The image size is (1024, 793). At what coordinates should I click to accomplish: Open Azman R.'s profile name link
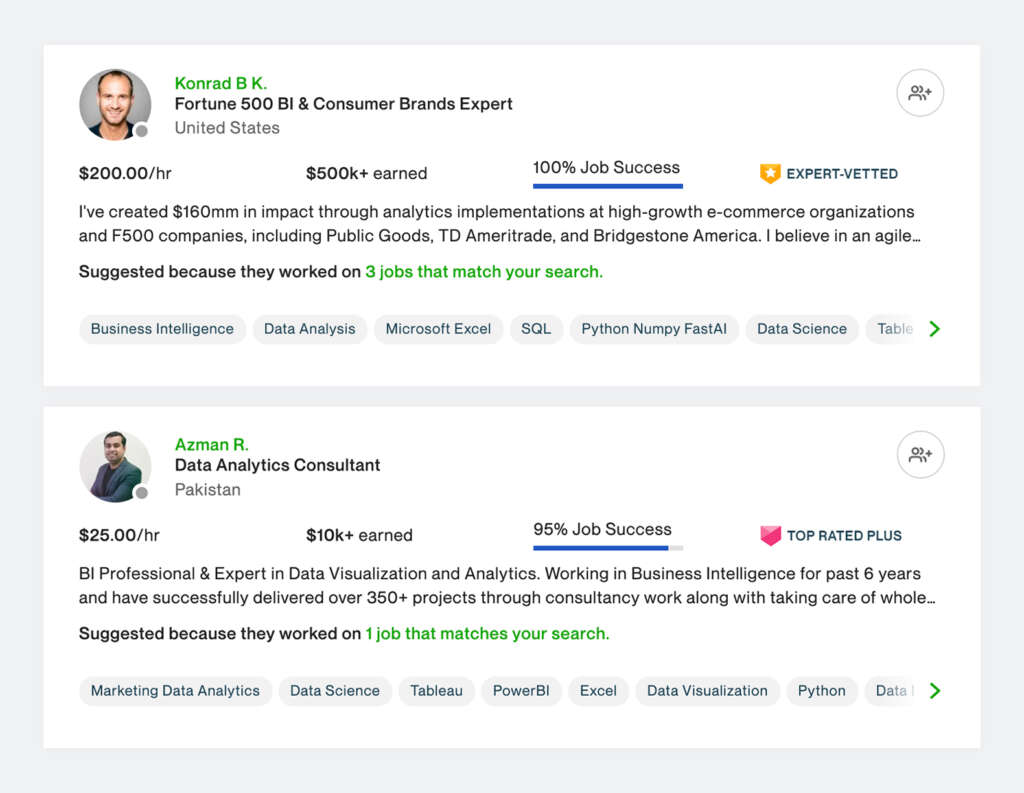(211, 444)
